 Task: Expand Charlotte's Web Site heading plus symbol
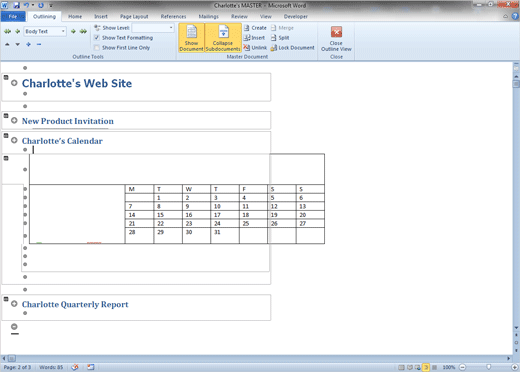point(14,83)
